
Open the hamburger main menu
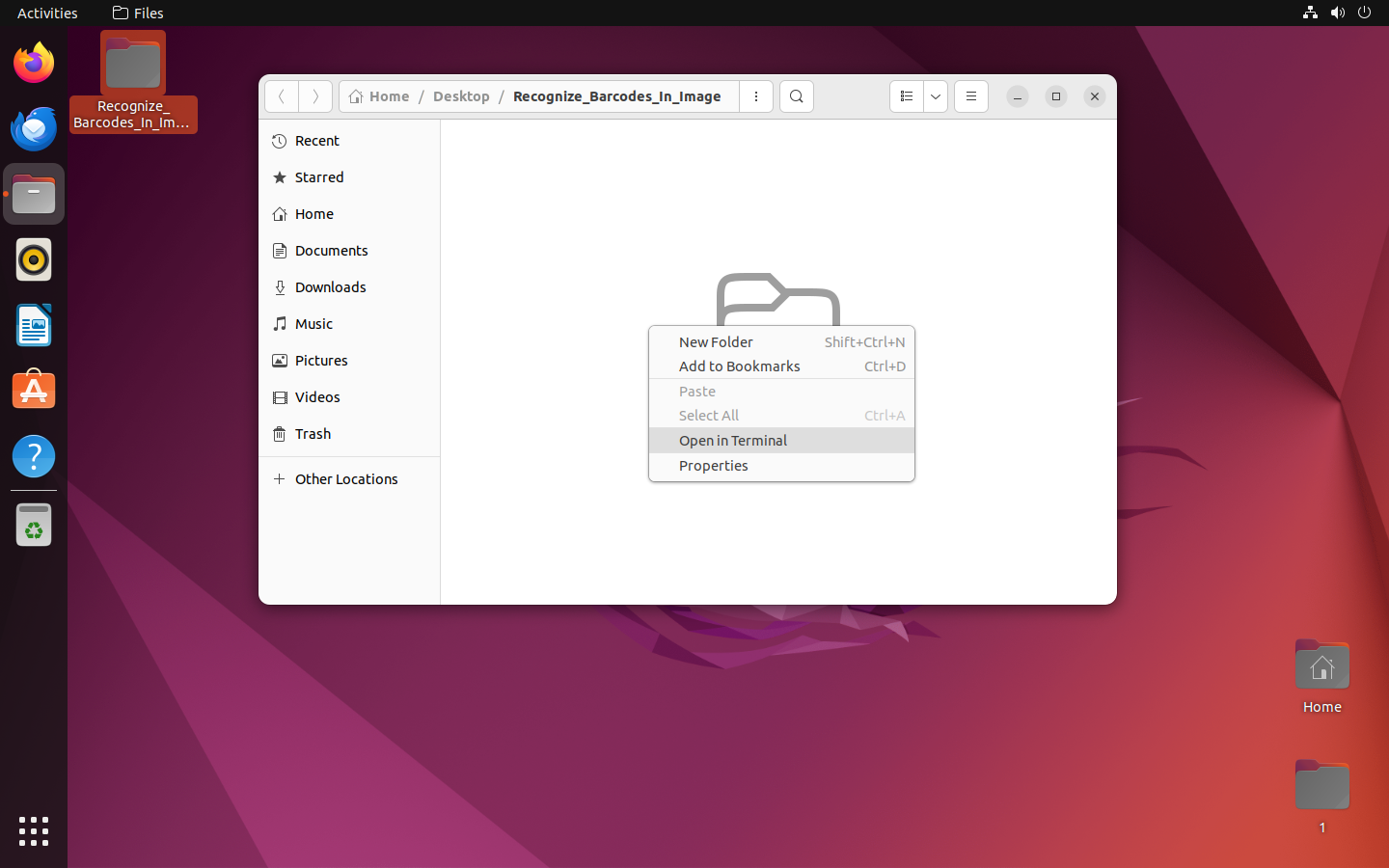pyautogui.click(x=971, y=96)
